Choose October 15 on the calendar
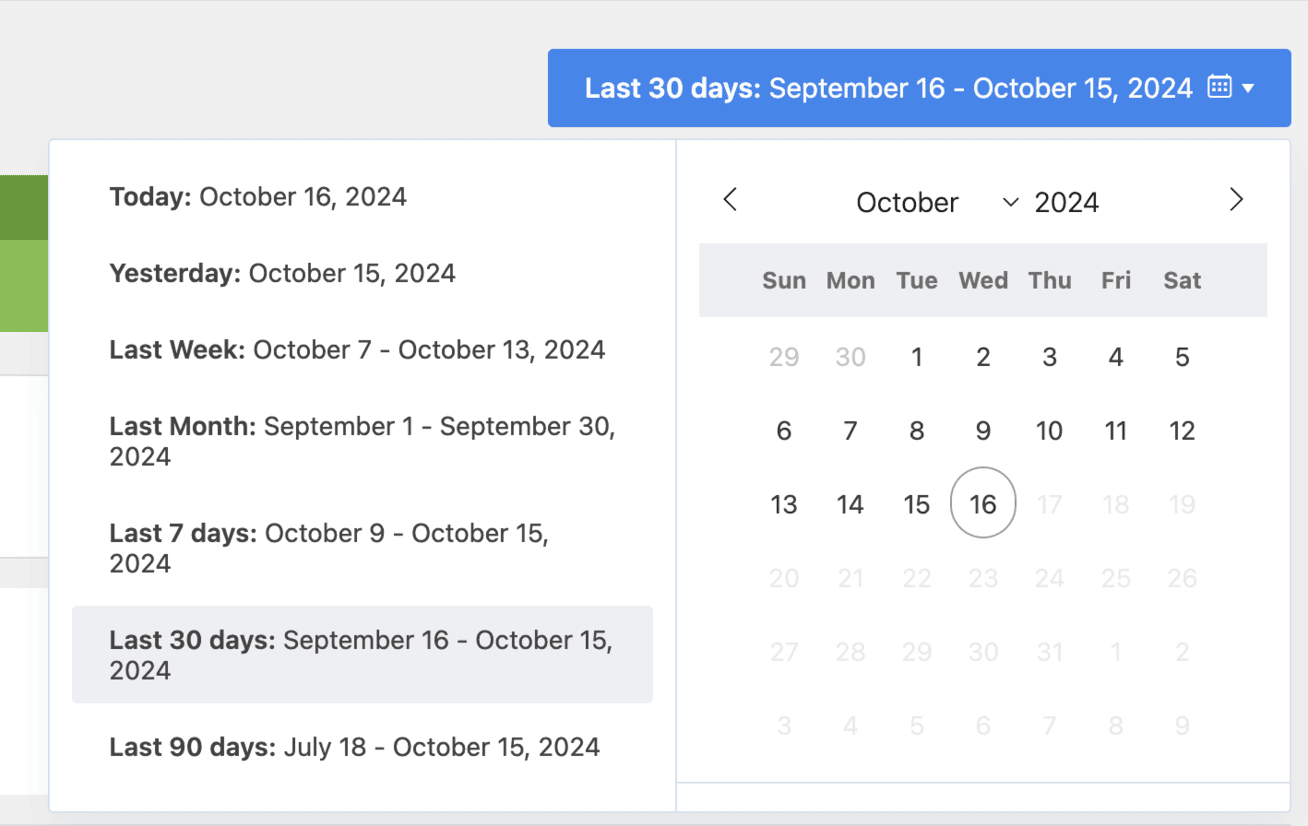 [917, 504]
